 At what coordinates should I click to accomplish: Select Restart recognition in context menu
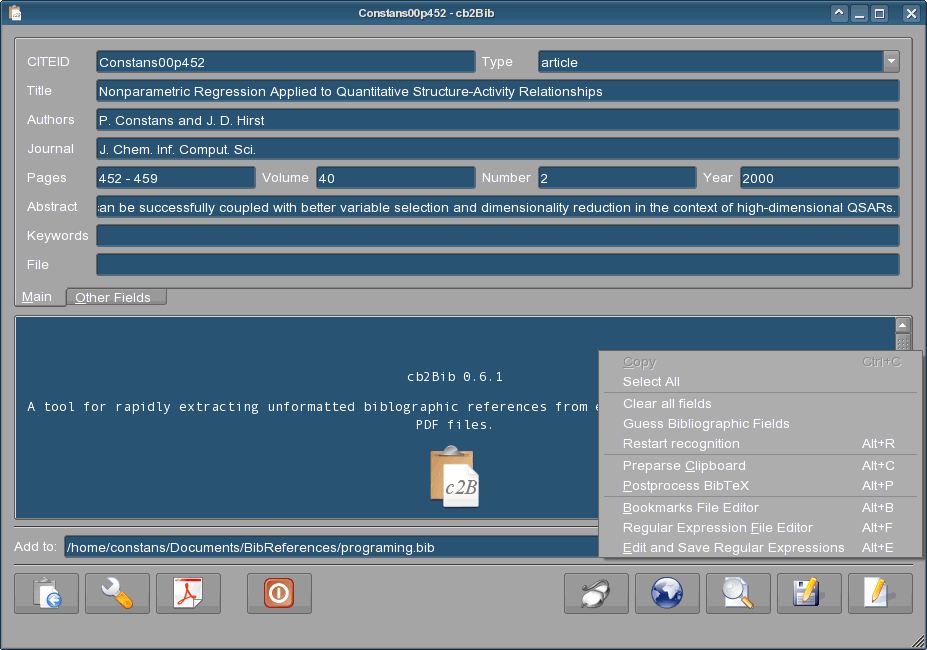pos(681,443)
